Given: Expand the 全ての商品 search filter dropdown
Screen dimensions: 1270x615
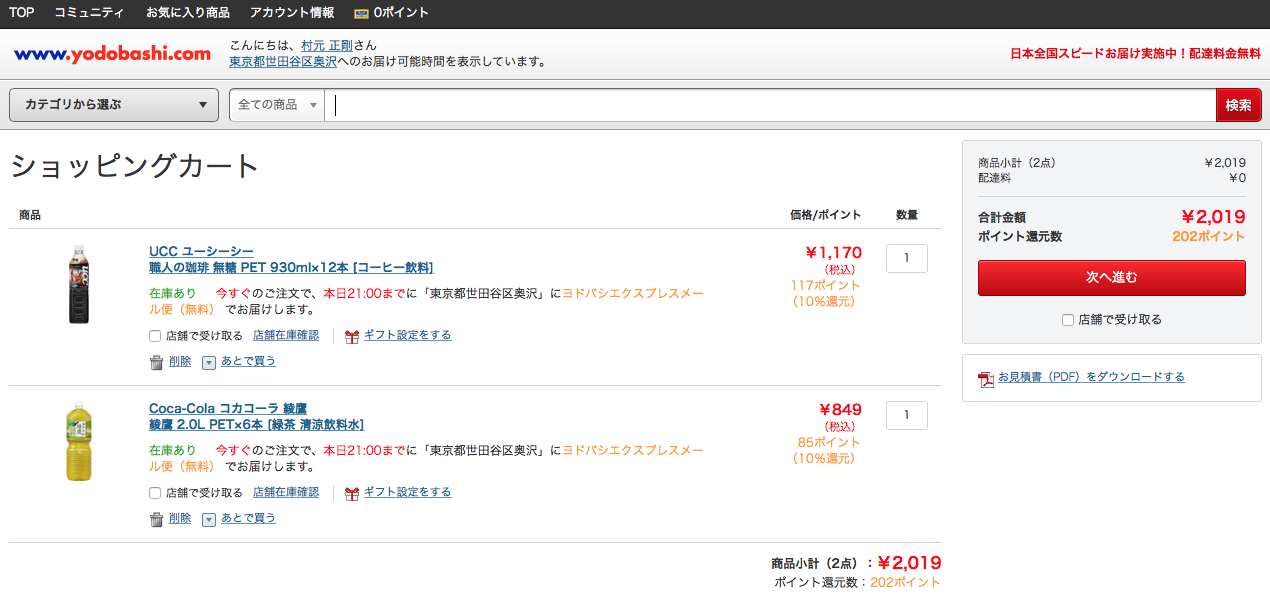Looking at the screenshot, I should pos(277,105).
